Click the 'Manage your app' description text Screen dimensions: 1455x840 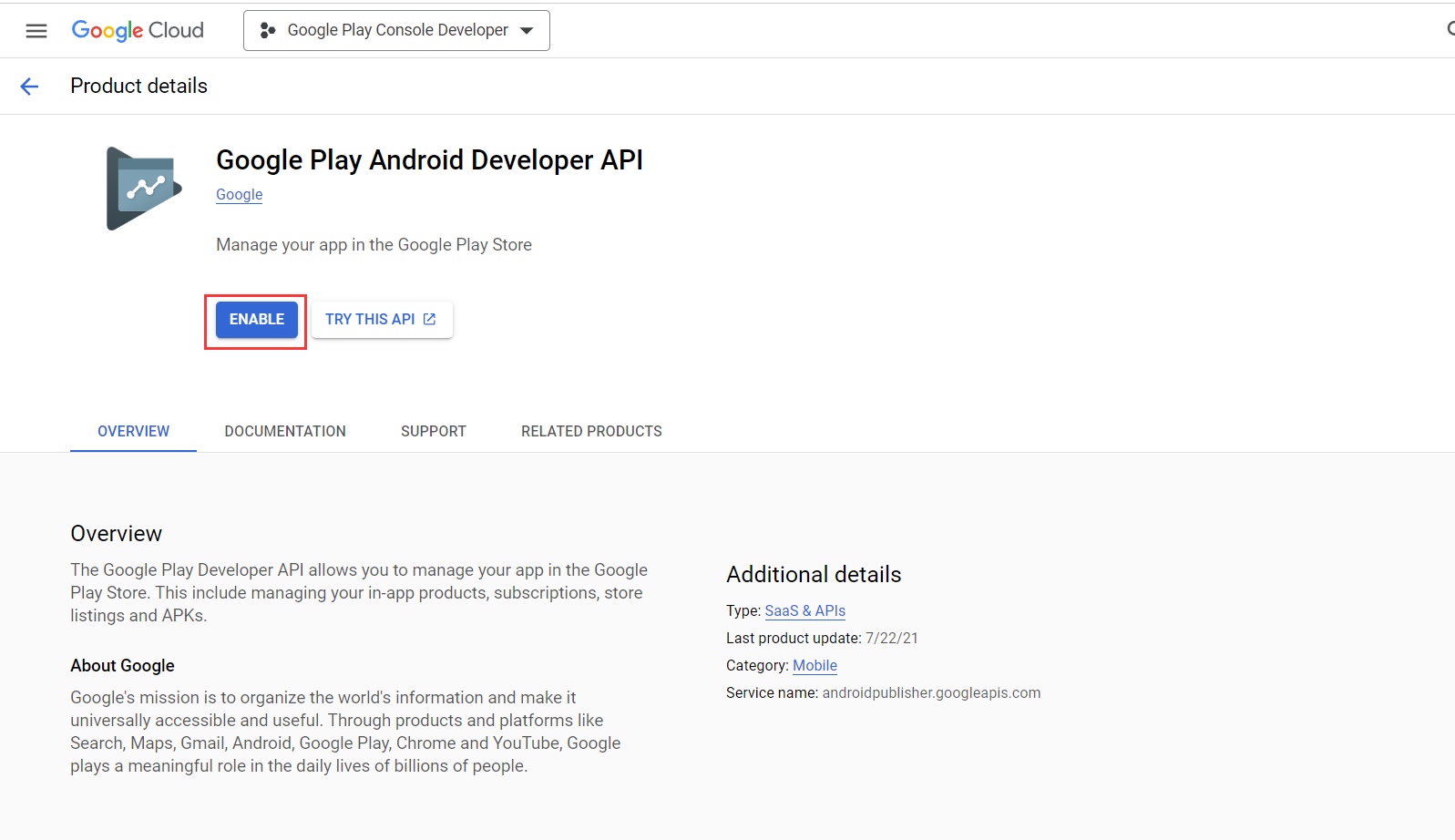click(x=374, y=245)
